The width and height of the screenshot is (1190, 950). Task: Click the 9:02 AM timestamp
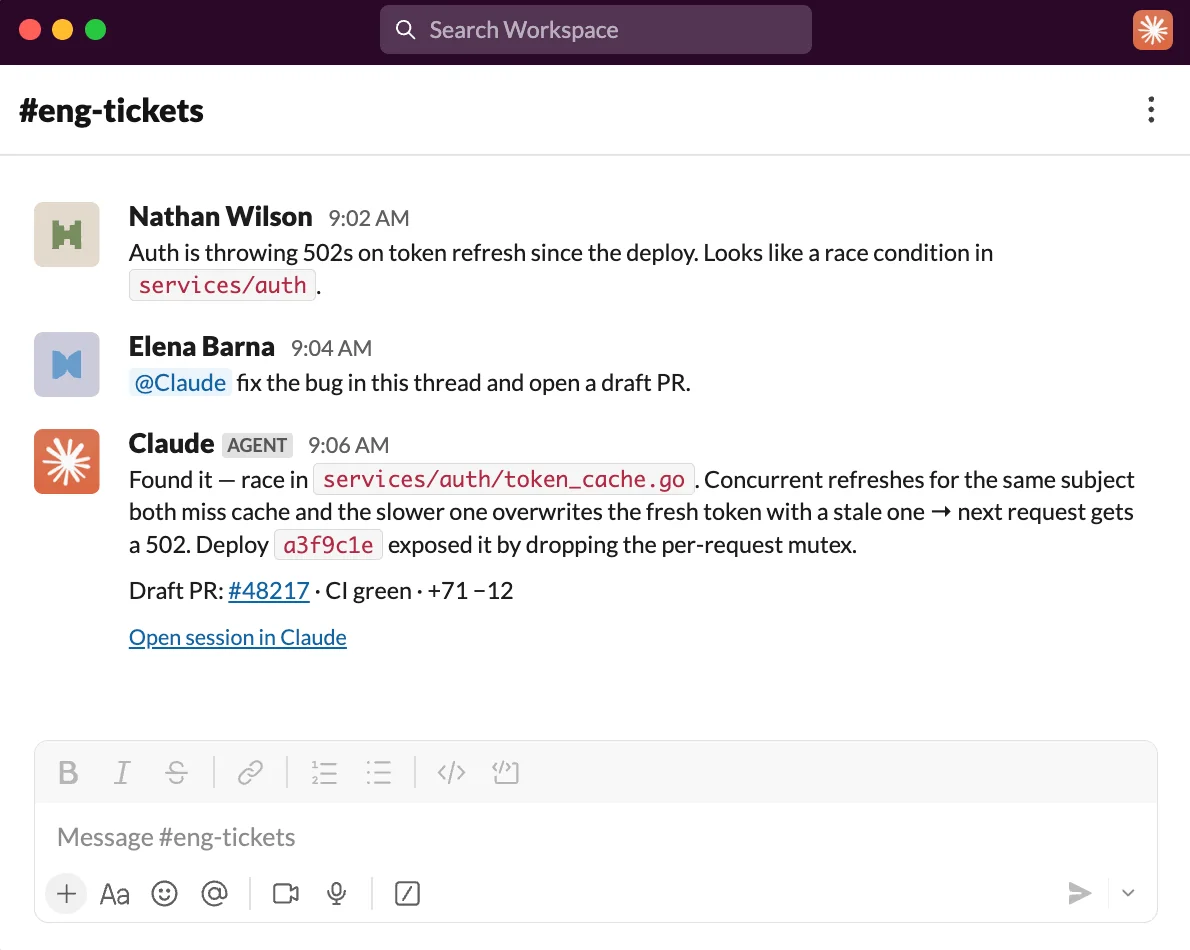[369, 219]
